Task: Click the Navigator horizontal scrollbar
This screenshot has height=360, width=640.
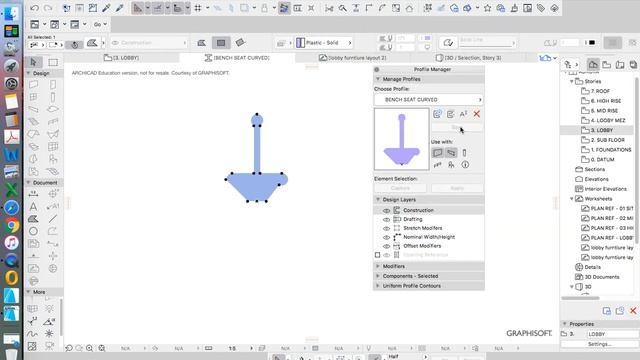Action: (580, 298)
